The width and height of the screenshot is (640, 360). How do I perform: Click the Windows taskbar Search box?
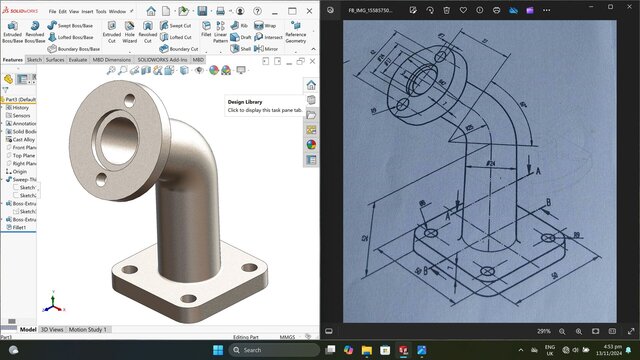pyautogui.click(x=274, y=350)
